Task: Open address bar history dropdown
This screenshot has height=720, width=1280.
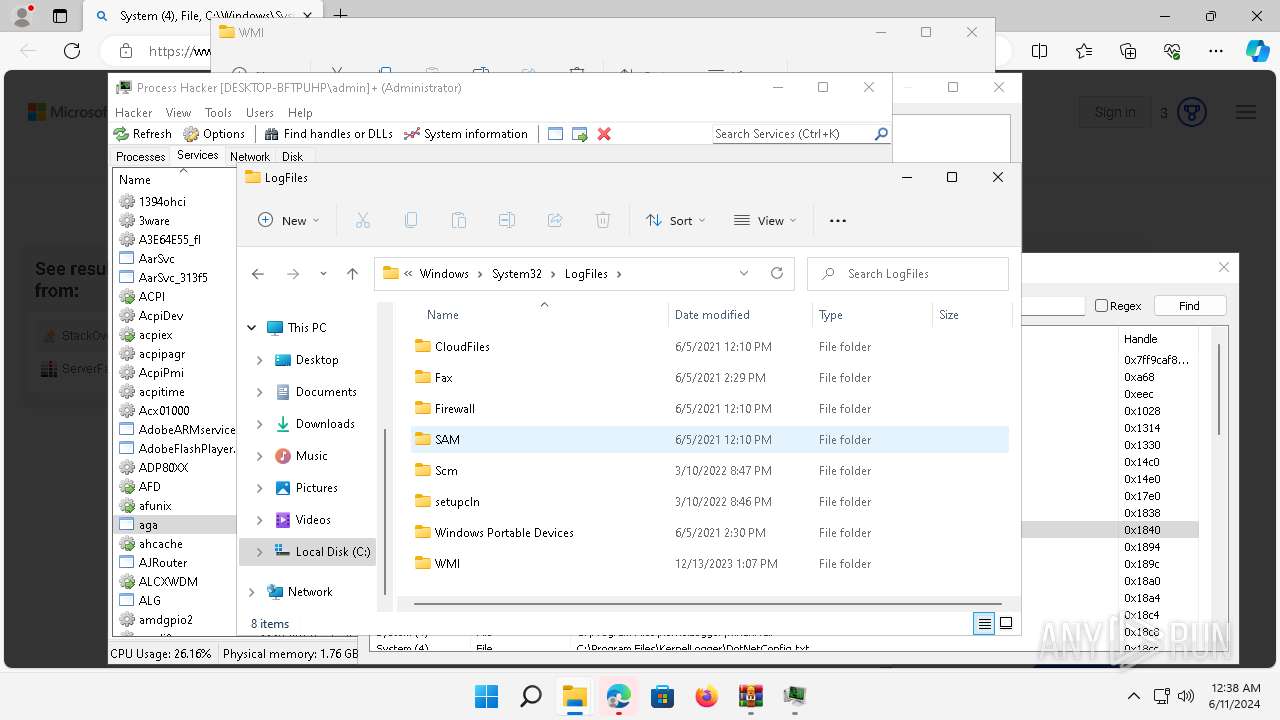Action: [x=744, y=273]
